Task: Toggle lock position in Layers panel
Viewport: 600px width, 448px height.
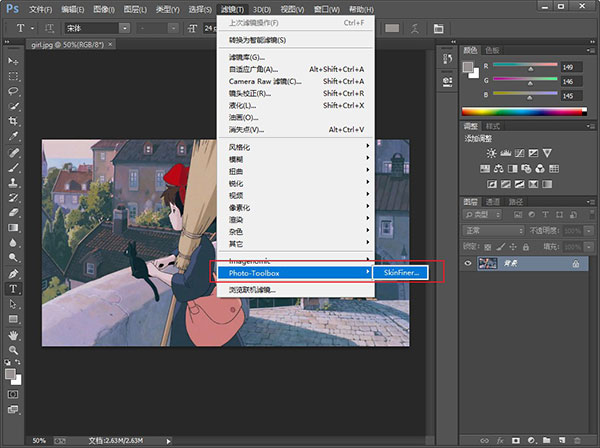Action: pos(513,247)
